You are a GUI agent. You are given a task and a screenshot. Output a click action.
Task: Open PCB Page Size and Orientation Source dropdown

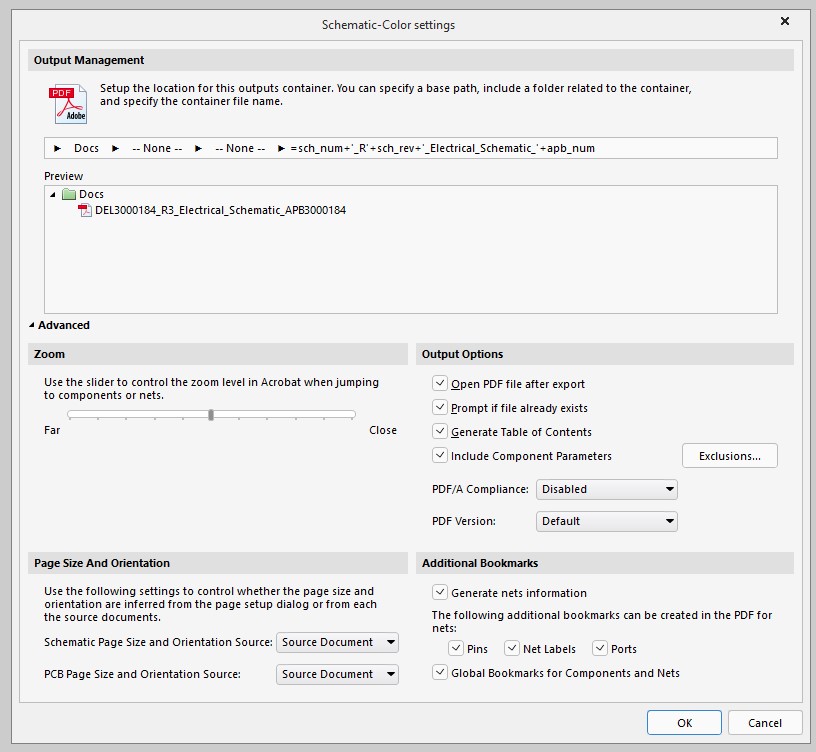pyautogui.click(x=337, y=674)
